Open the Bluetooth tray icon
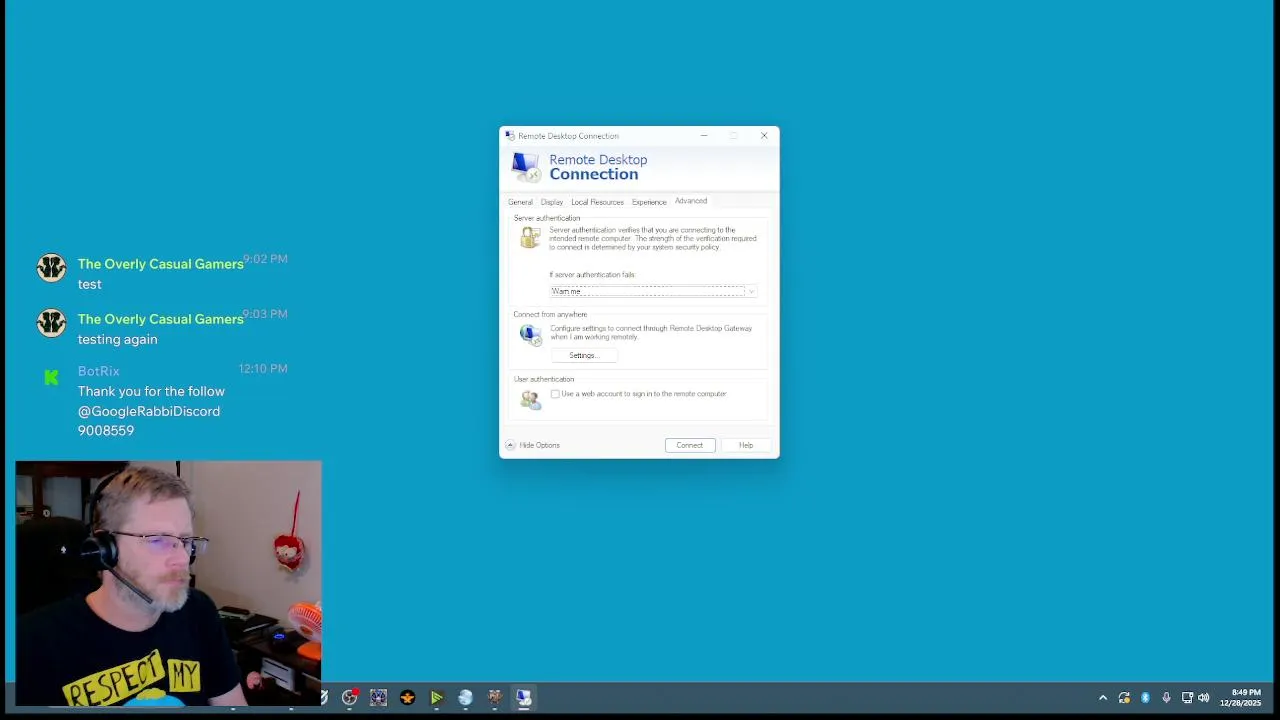 (1145, 698)
